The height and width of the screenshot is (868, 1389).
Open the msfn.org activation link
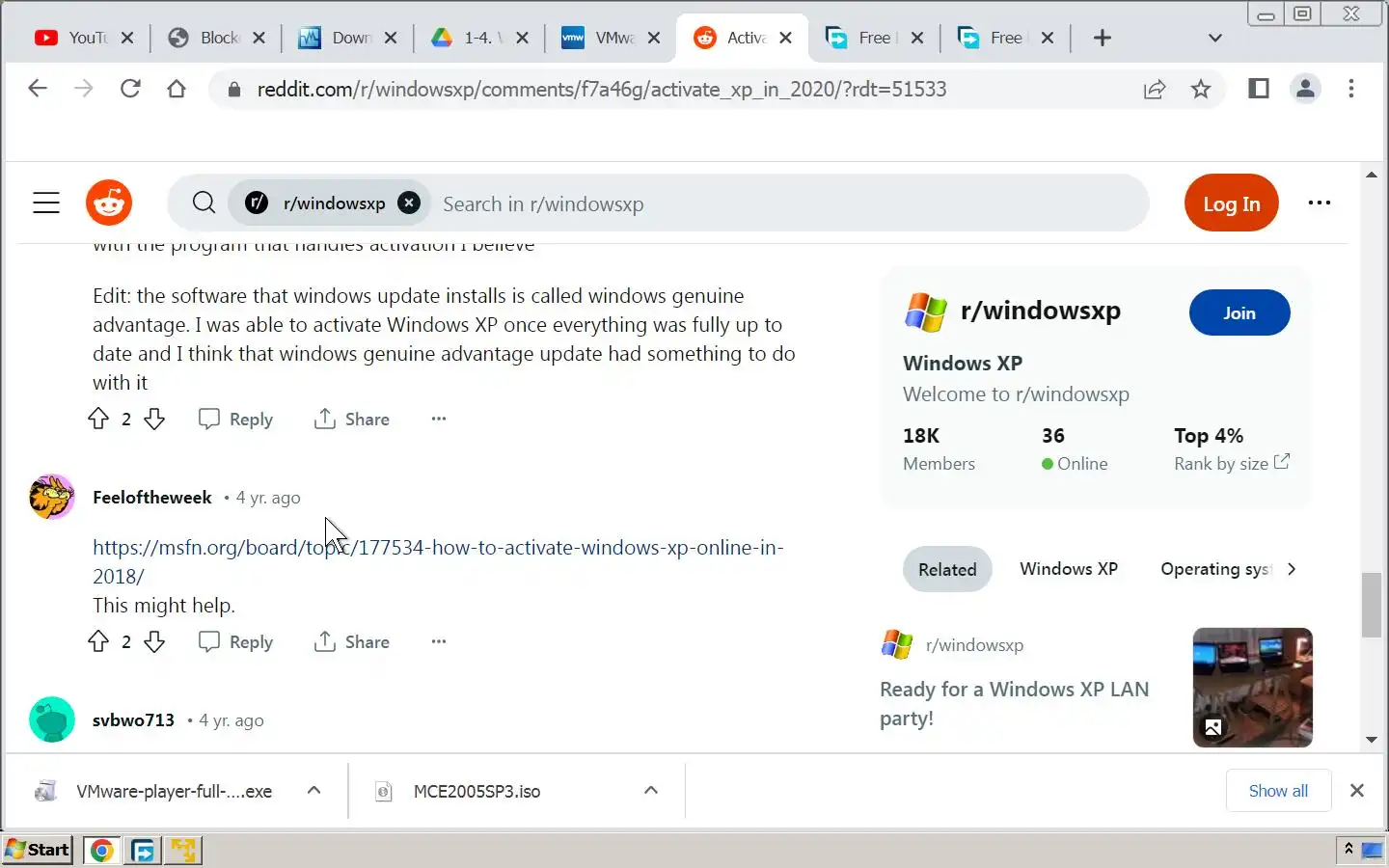click(438, 561)
